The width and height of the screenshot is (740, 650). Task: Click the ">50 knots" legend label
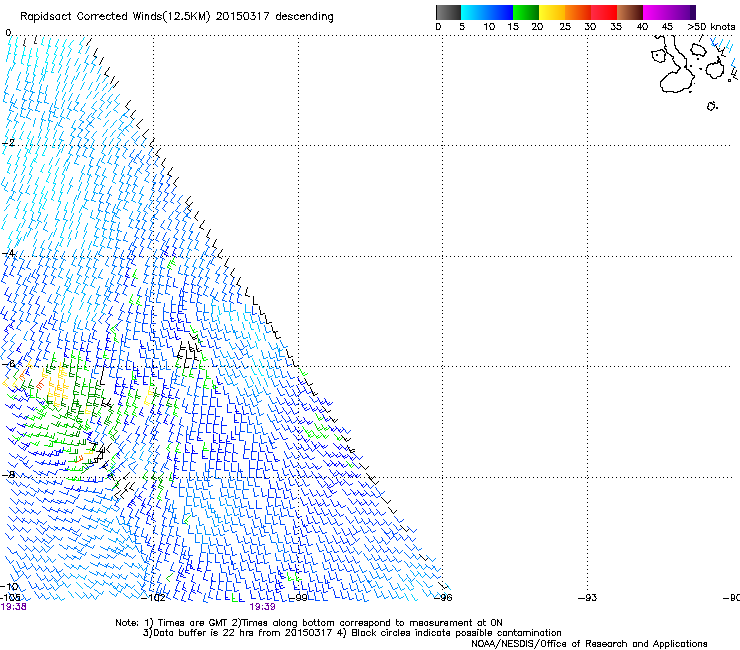point(711,27)
